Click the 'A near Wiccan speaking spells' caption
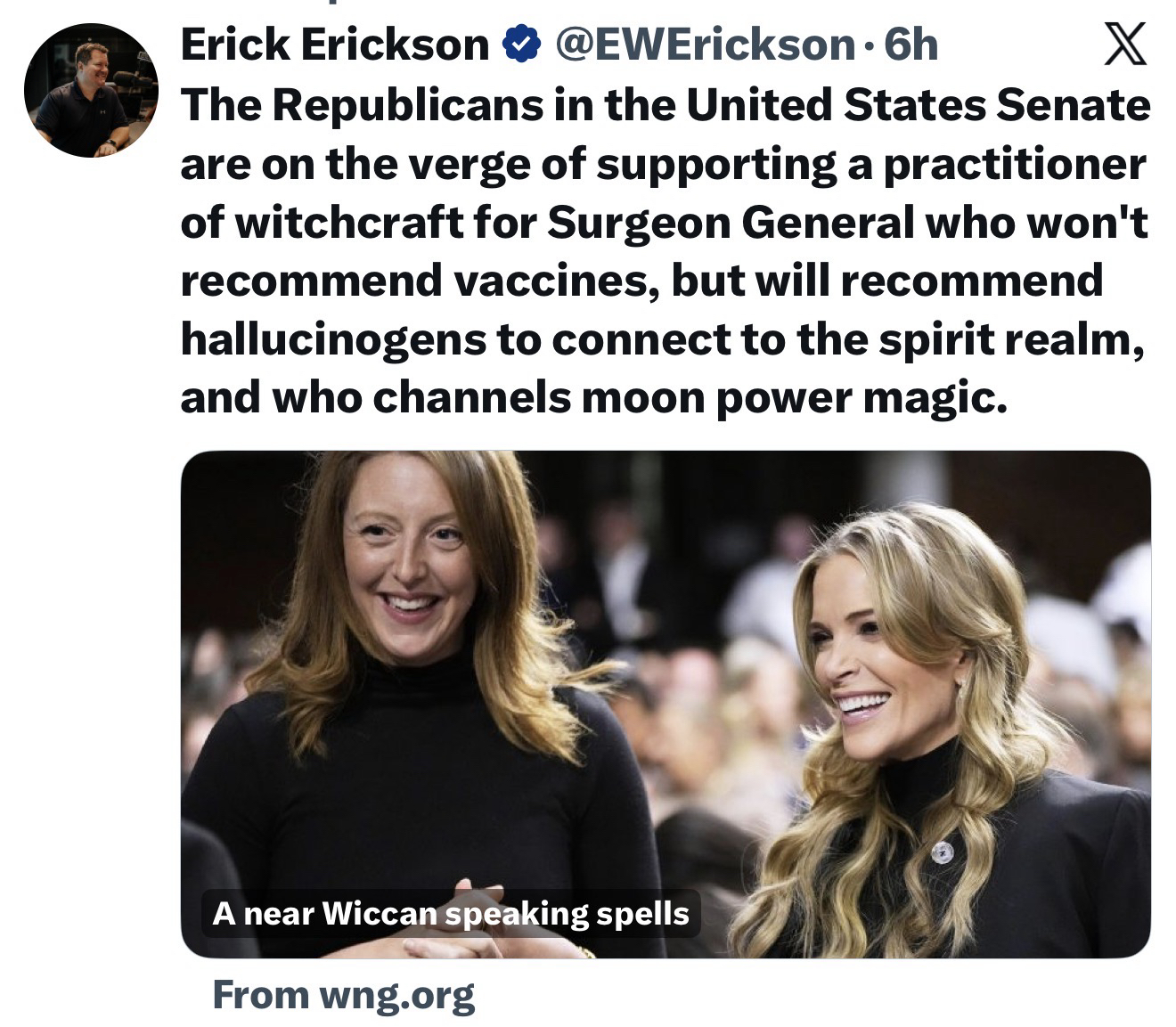The width and height of the screenshot is (1176, 1027). tap(451, 913)
